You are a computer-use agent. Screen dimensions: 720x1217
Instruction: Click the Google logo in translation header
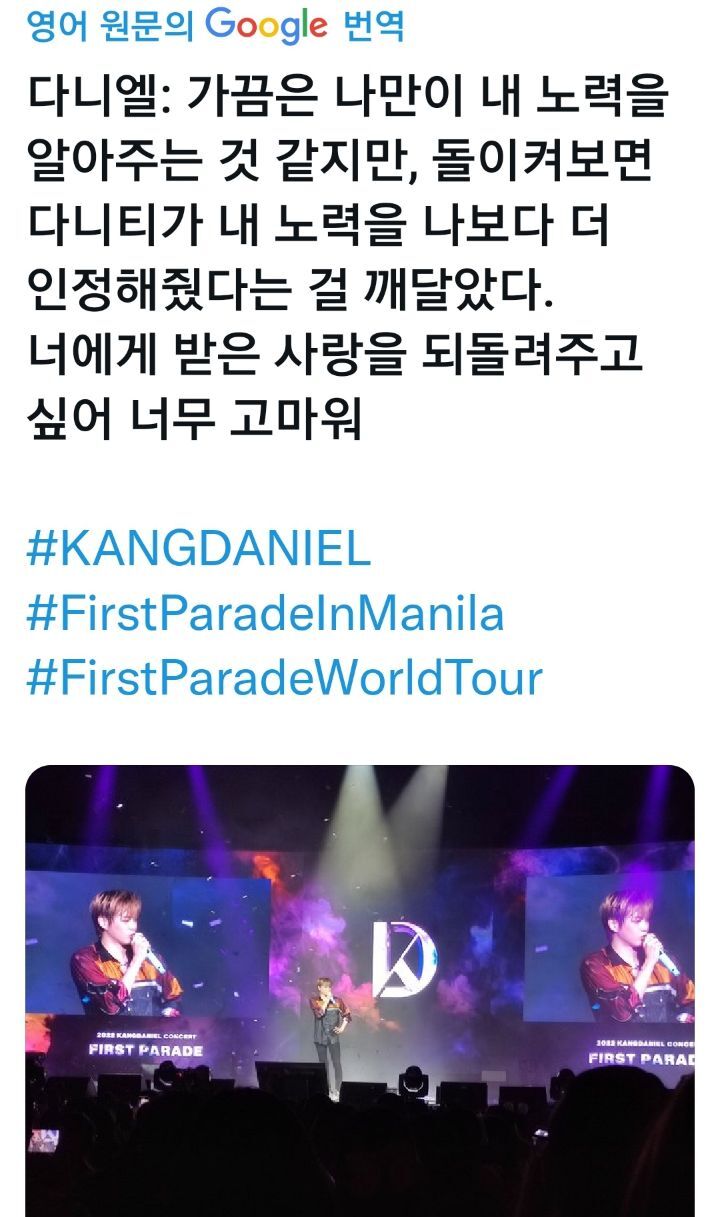(267, 24)
